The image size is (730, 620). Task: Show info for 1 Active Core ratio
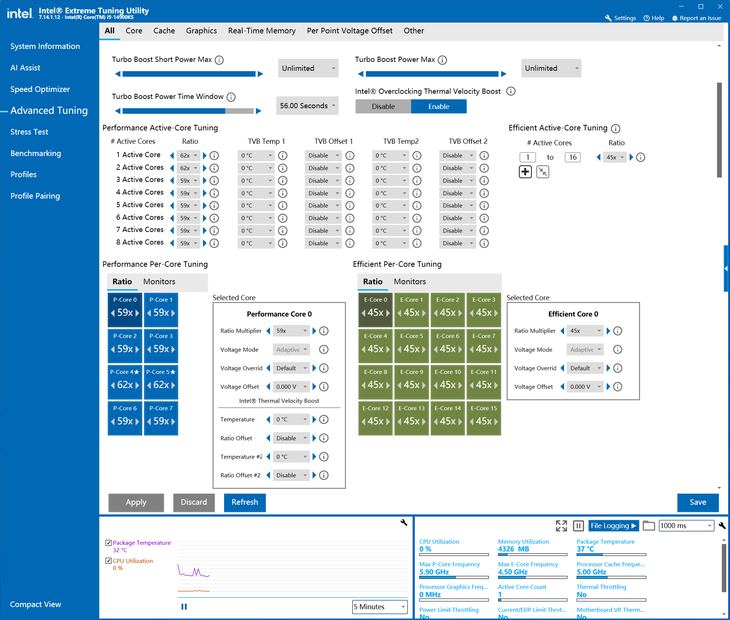click(x=214, y=155)
